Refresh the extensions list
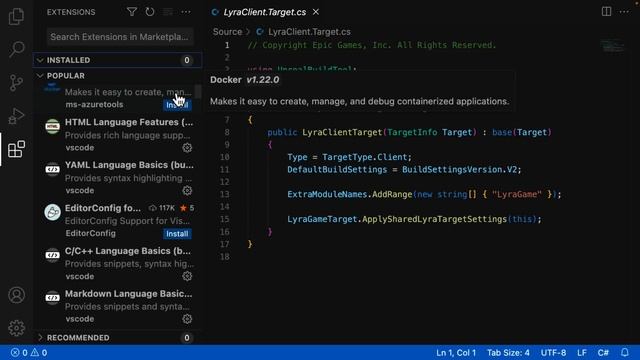The image size is (640, 360). pos(150,12)
